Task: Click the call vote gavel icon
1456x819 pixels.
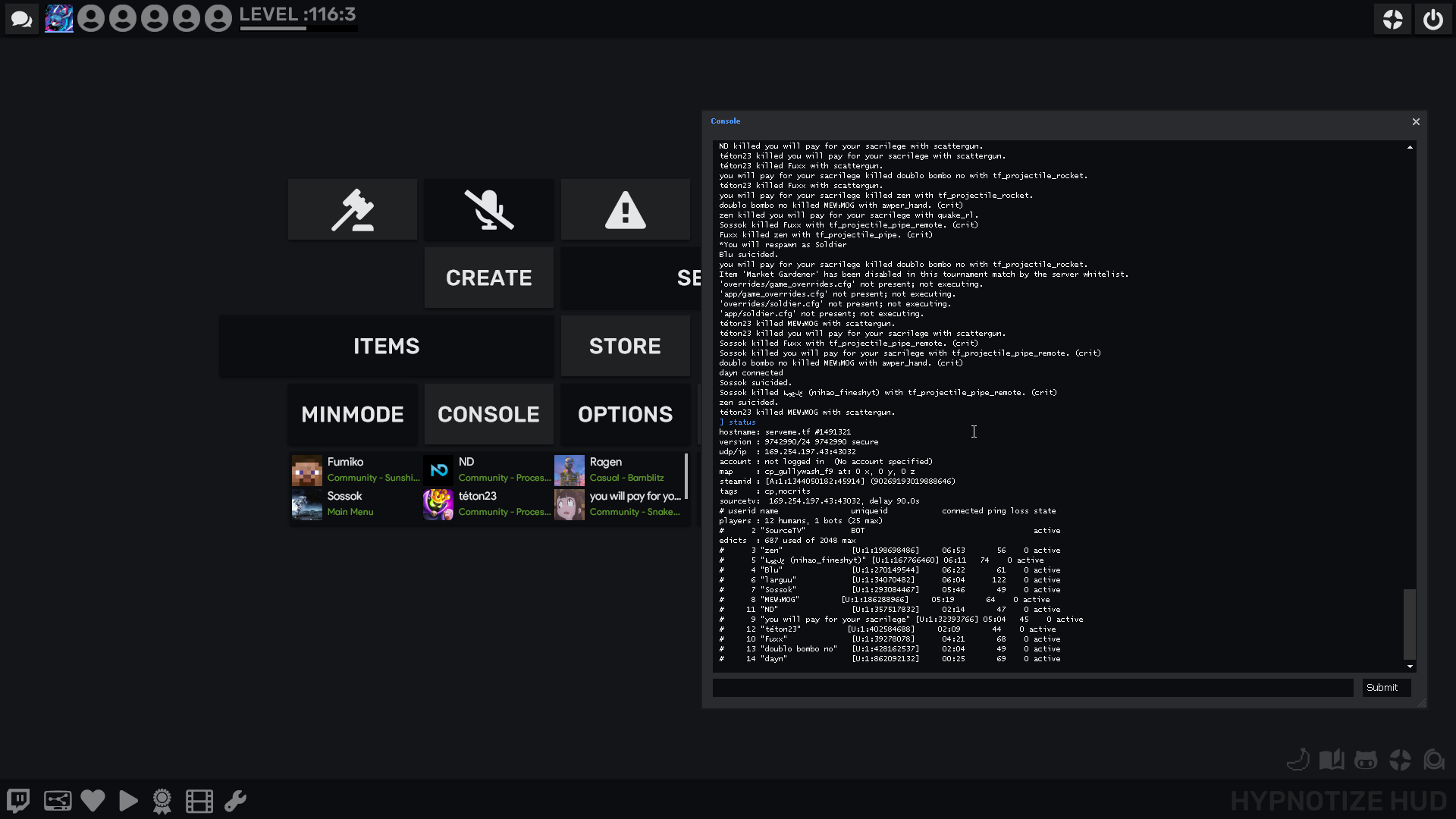Action: click(x=353, y=210)
